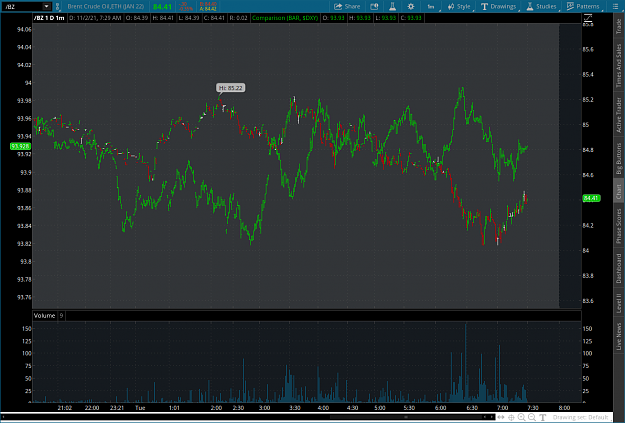This screenshot has height=423, width=625.
Task: Click the horizontal pan arrows icon
Action: pos(501,417)
